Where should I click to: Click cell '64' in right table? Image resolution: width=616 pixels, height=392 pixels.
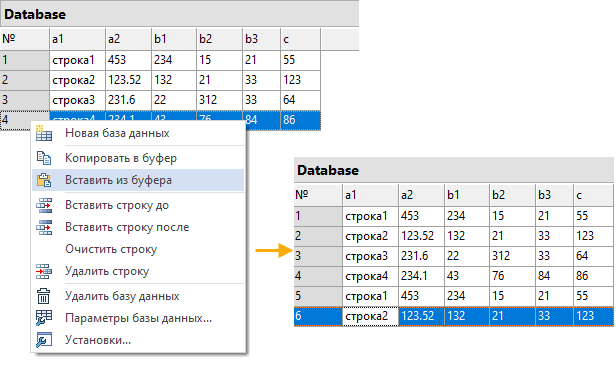pos(594,256)
